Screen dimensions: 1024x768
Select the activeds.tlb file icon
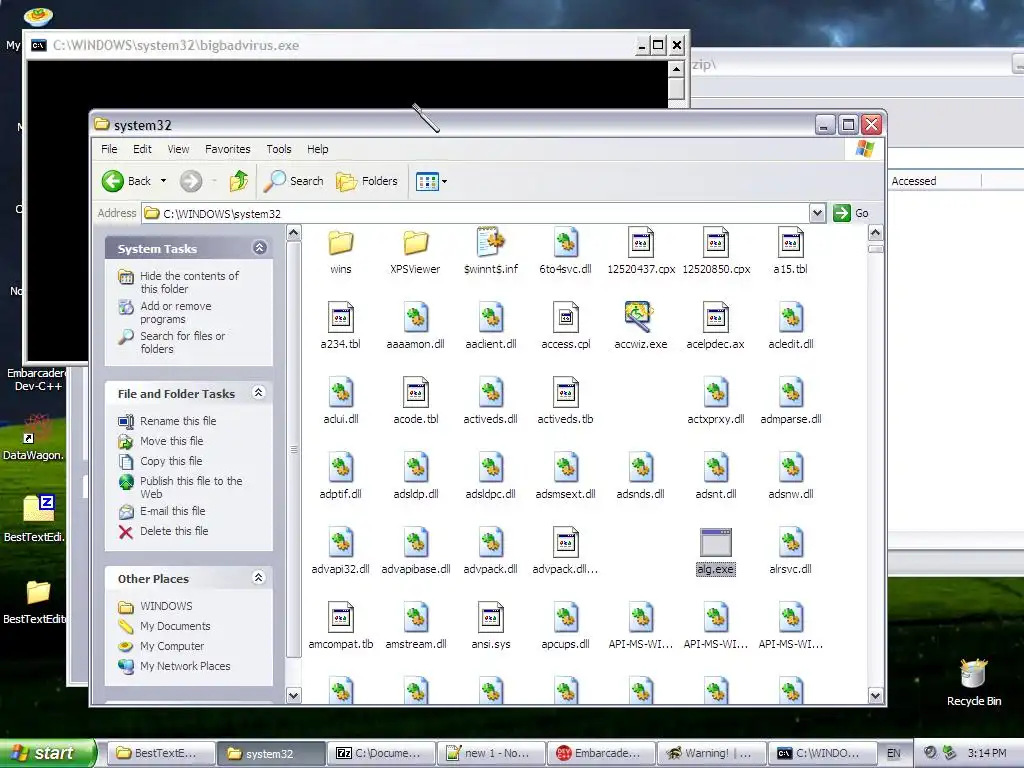566,392
